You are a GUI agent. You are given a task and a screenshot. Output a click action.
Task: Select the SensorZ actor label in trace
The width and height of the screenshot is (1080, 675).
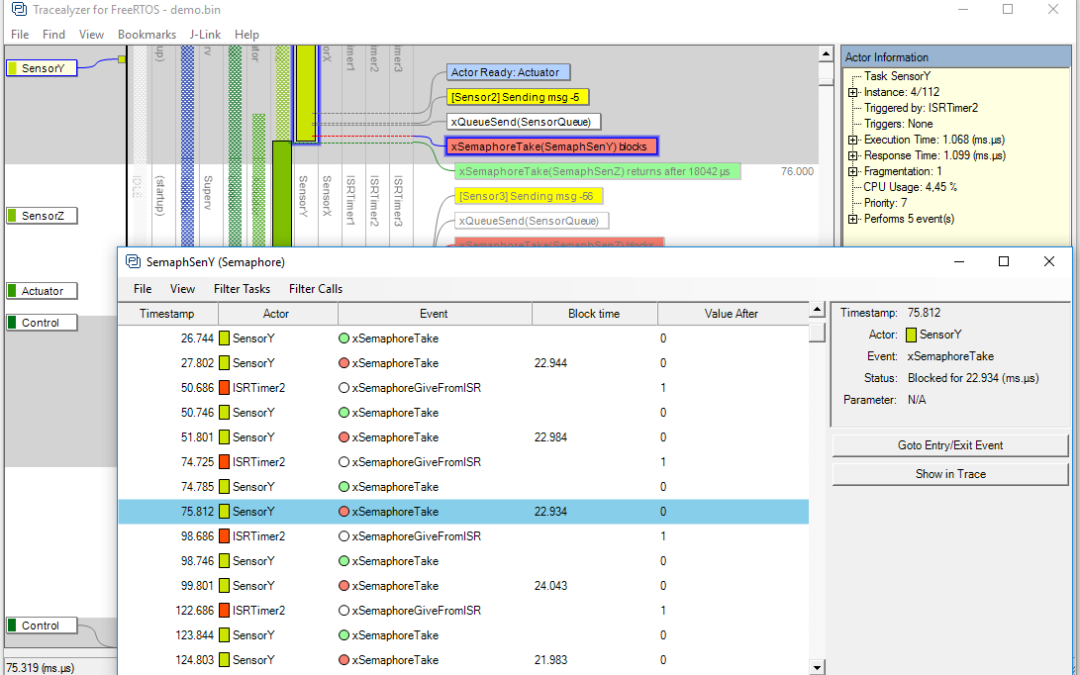tap(42, 216)
